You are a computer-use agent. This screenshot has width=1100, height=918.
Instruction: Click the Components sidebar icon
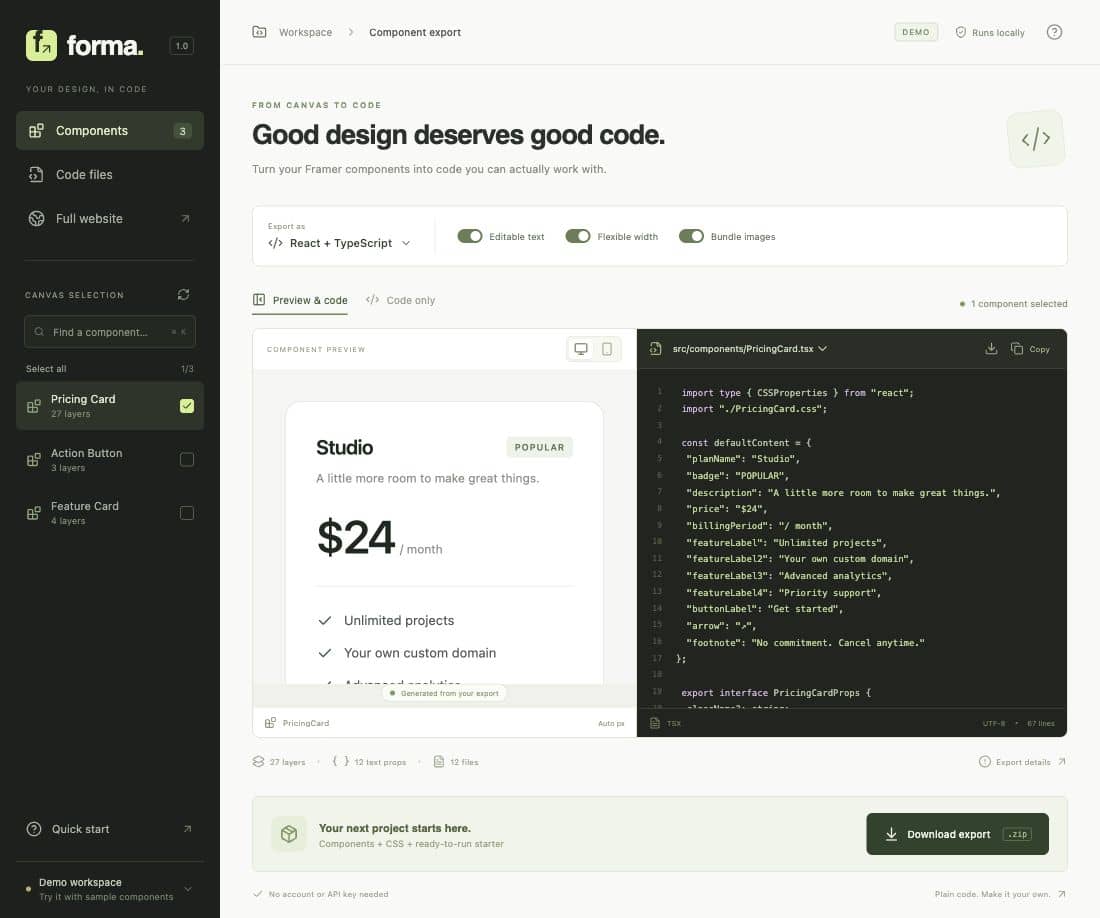pos(36,130)
